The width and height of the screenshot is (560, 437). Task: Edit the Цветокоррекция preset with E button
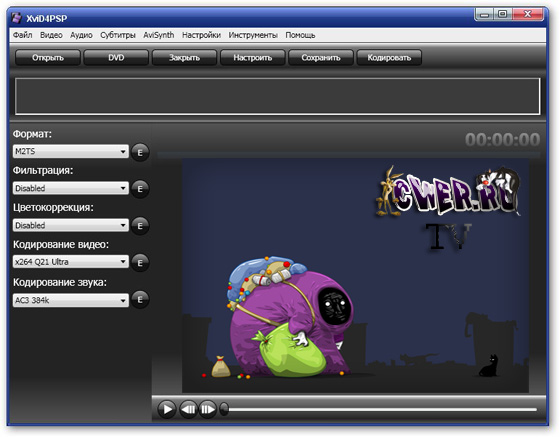140,226
